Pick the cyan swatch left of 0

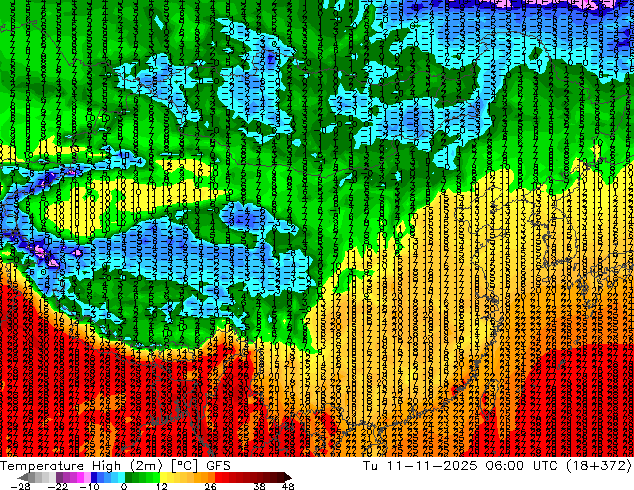pos(121,477)
